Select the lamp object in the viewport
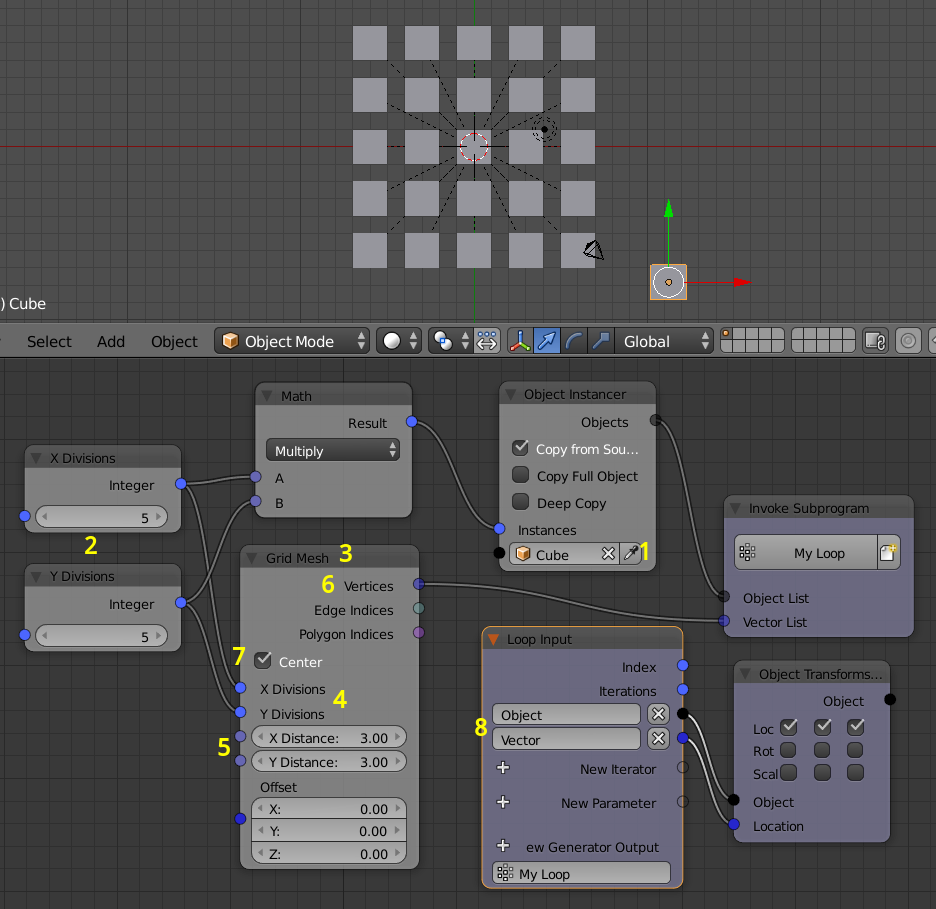Image resolution: width=936 pixels, height=909 pixels. [544, 129]
